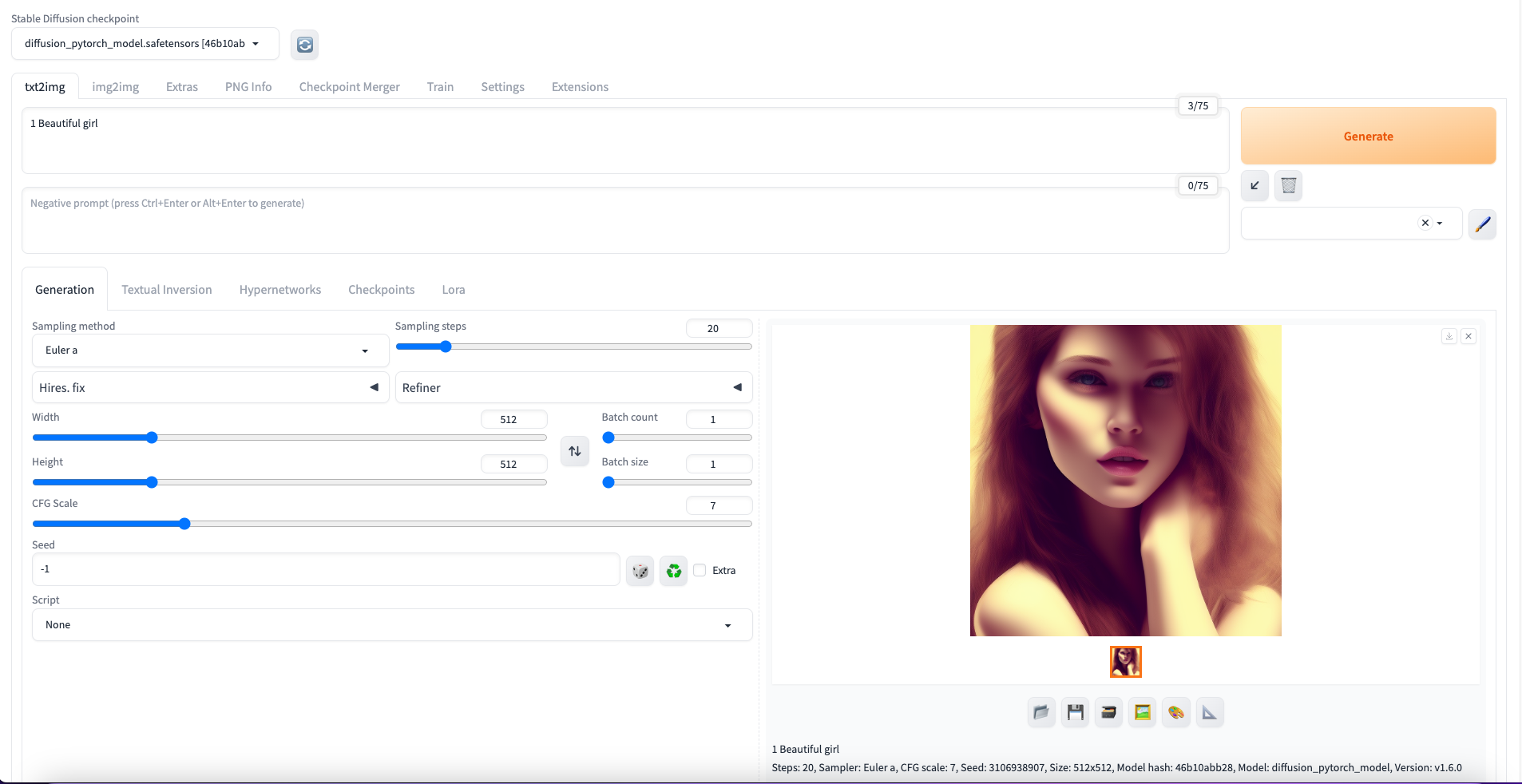Image resolution: width=1522 pixels, height=784 pixels.
Task: Expand the Refiner section
Action: pyautogui.click(x=573, y=387)
